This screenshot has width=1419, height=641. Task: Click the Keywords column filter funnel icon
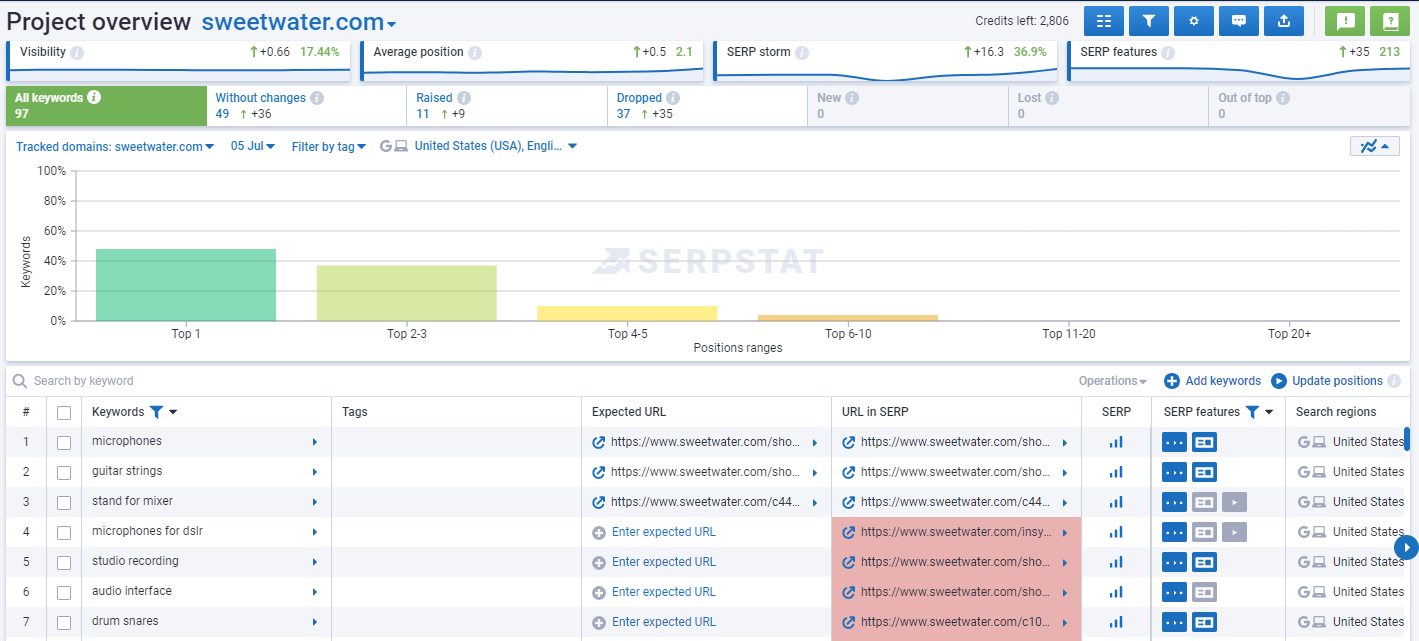156,412
